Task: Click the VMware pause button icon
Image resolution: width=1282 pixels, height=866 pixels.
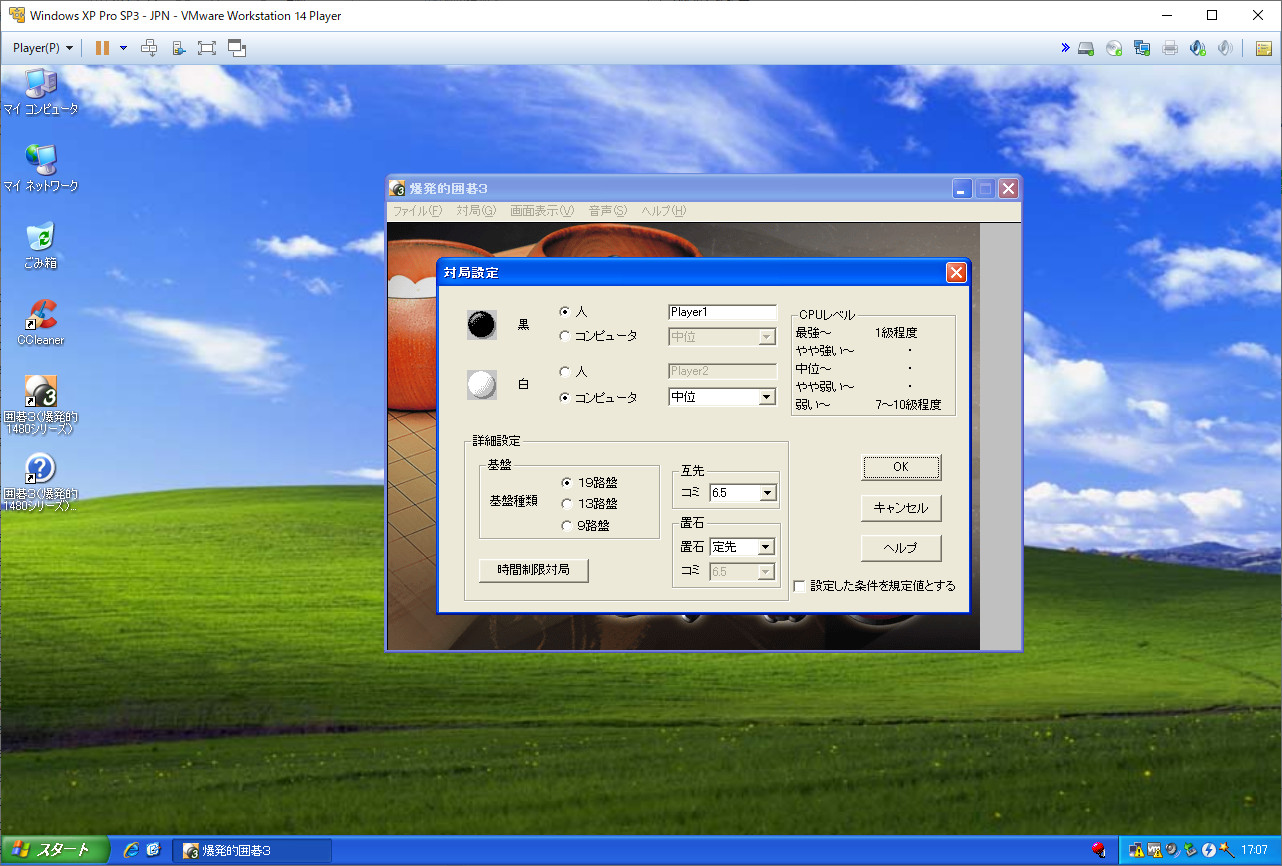Action: (x=102, y=48)
